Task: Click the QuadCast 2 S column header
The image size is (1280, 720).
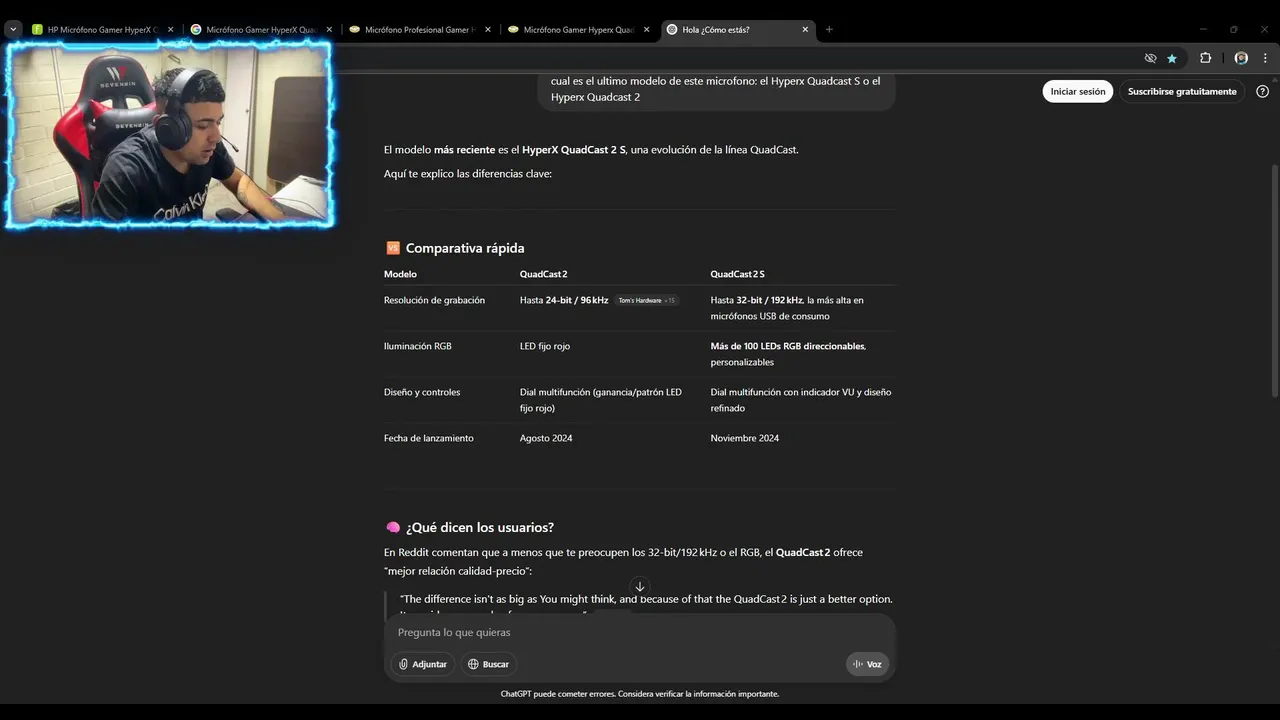Action: click(737, 274)
